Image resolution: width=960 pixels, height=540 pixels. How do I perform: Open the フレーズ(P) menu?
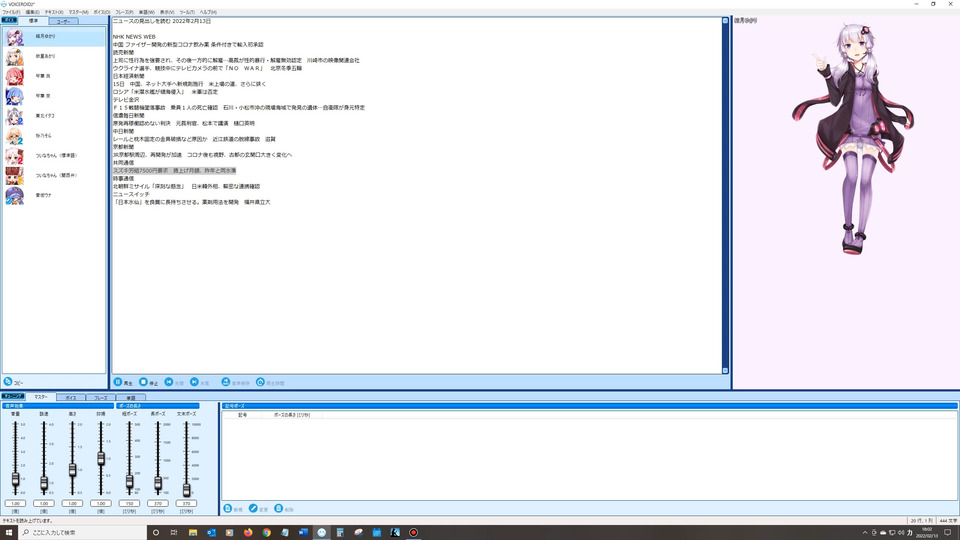[x=124, y=12]
